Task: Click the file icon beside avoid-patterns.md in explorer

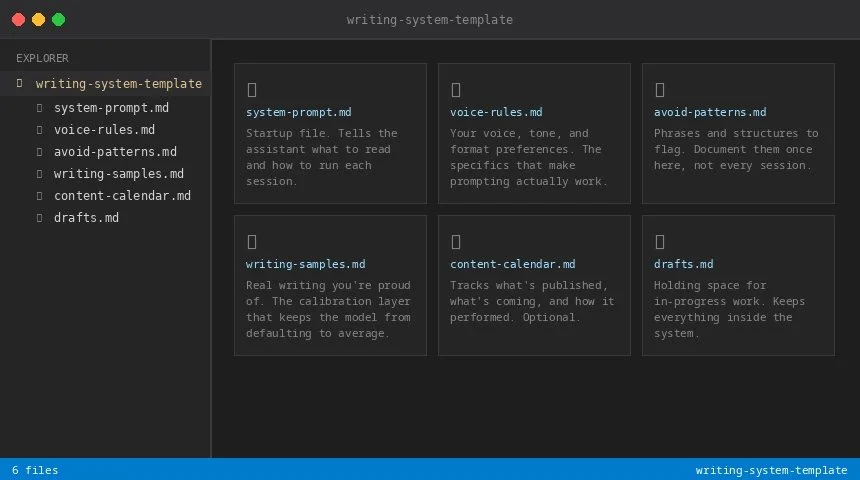Action: 39,152
